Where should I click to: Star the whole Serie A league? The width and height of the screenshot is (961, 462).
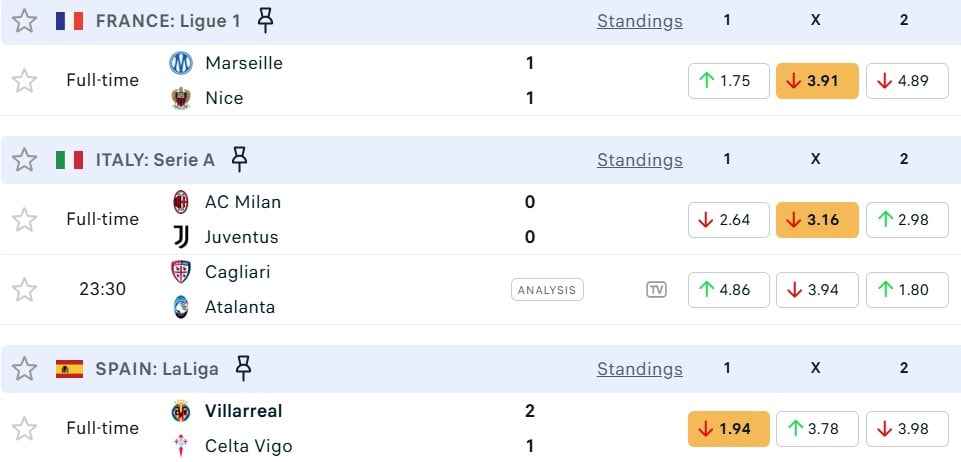click(x=24, y=160)
